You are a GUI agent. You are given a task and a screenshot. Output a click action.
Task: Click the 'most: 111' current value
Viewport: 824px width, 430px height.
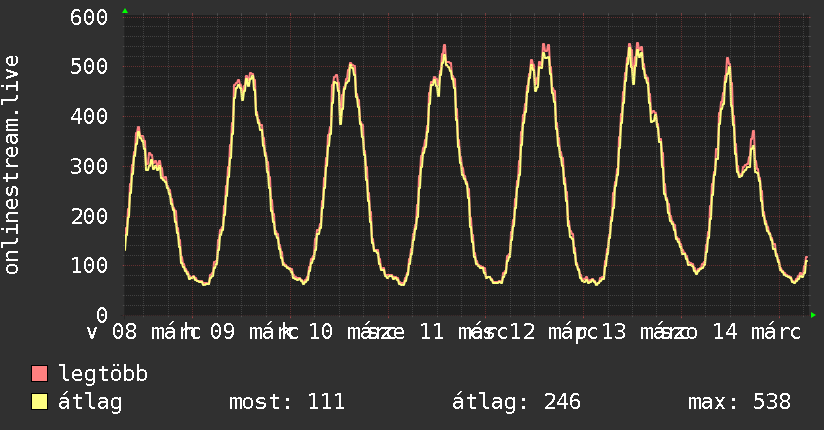(x=287, y=402)
